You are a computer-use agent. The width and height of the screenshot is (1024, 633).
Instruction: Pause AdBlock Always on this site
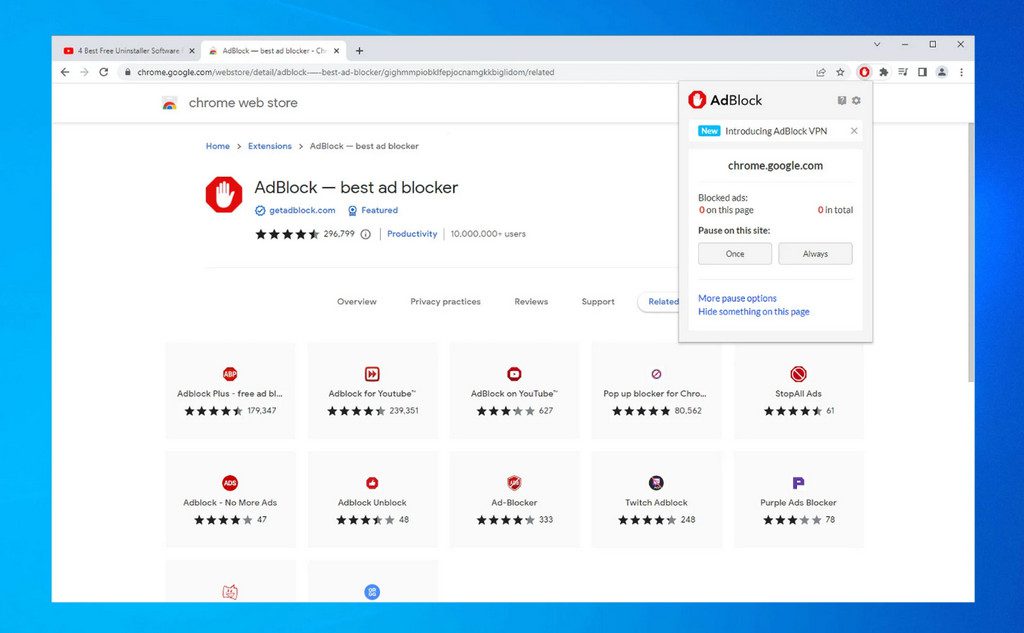click(815, 253)
